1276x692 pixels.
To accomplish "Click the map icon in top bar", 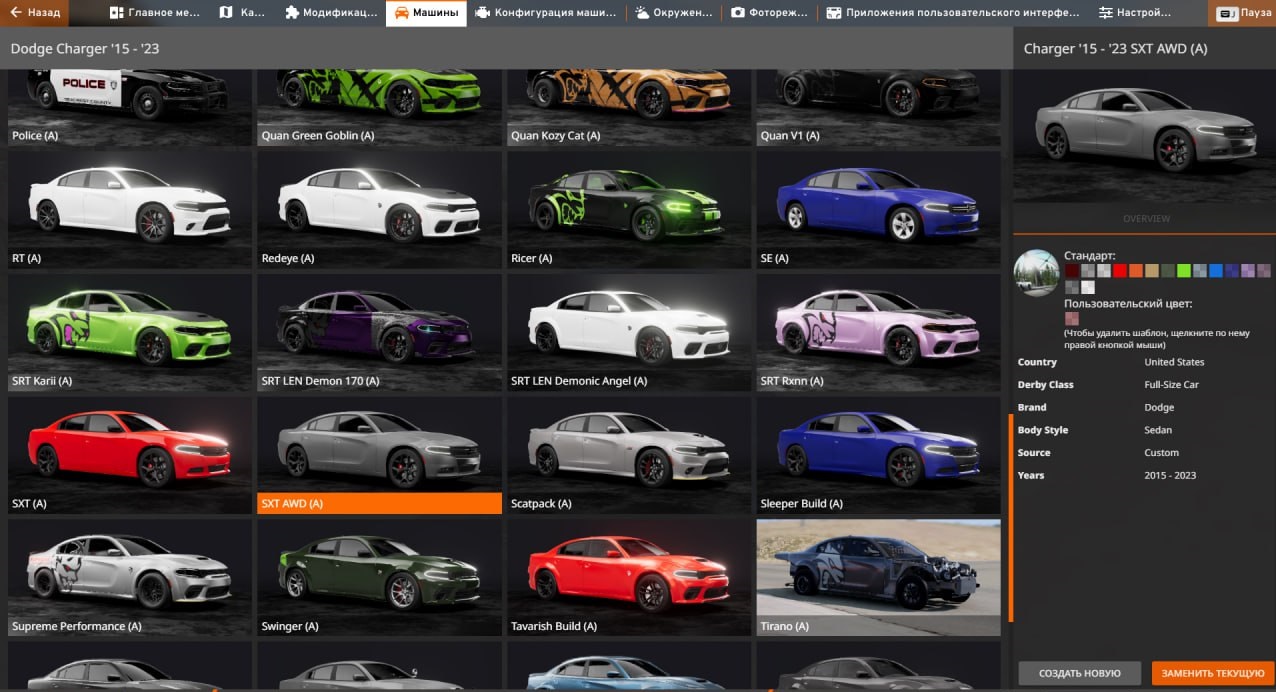I will pyautogui.click(x=225, y=13).
